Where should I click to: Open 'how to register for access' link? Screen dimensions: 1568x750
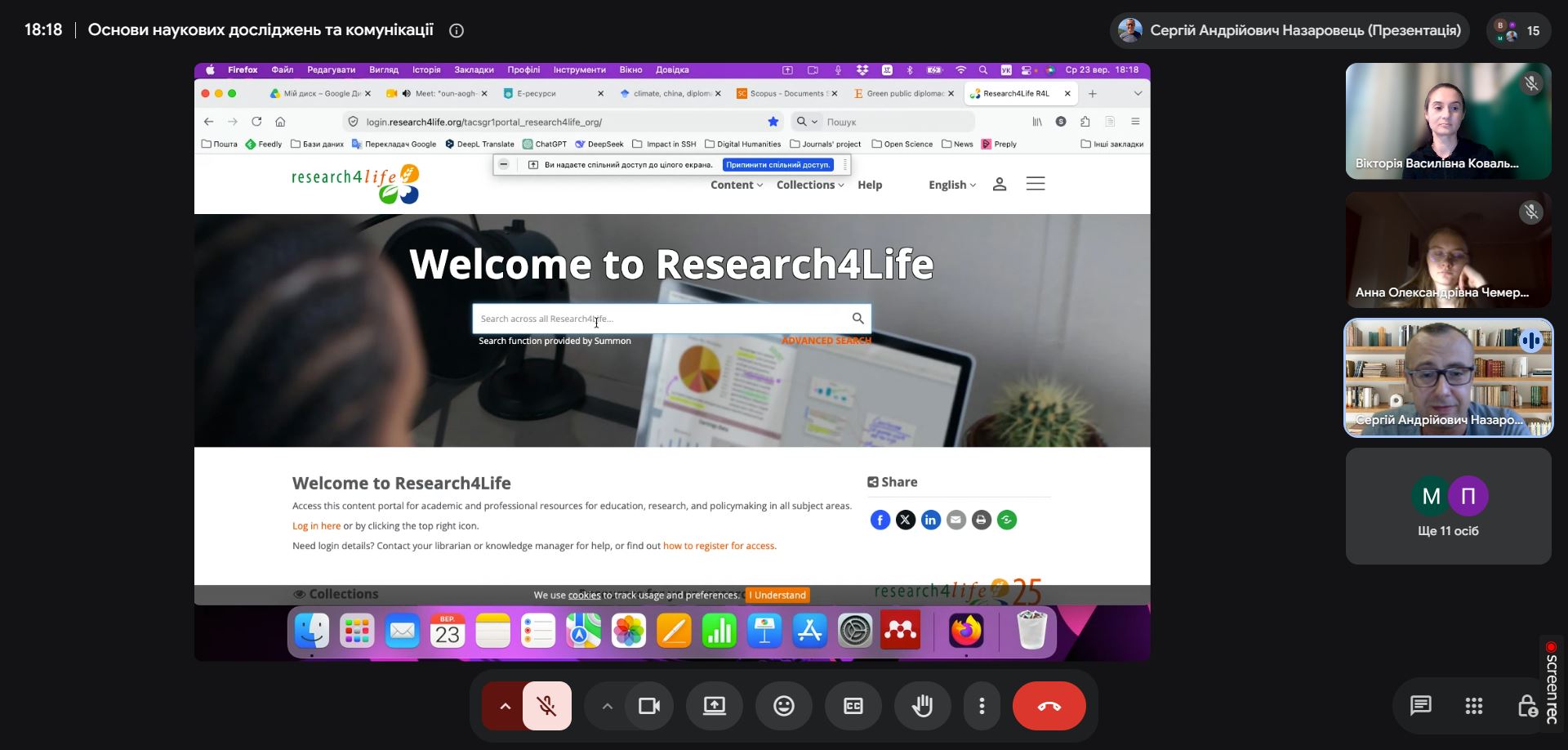[719, 546]
